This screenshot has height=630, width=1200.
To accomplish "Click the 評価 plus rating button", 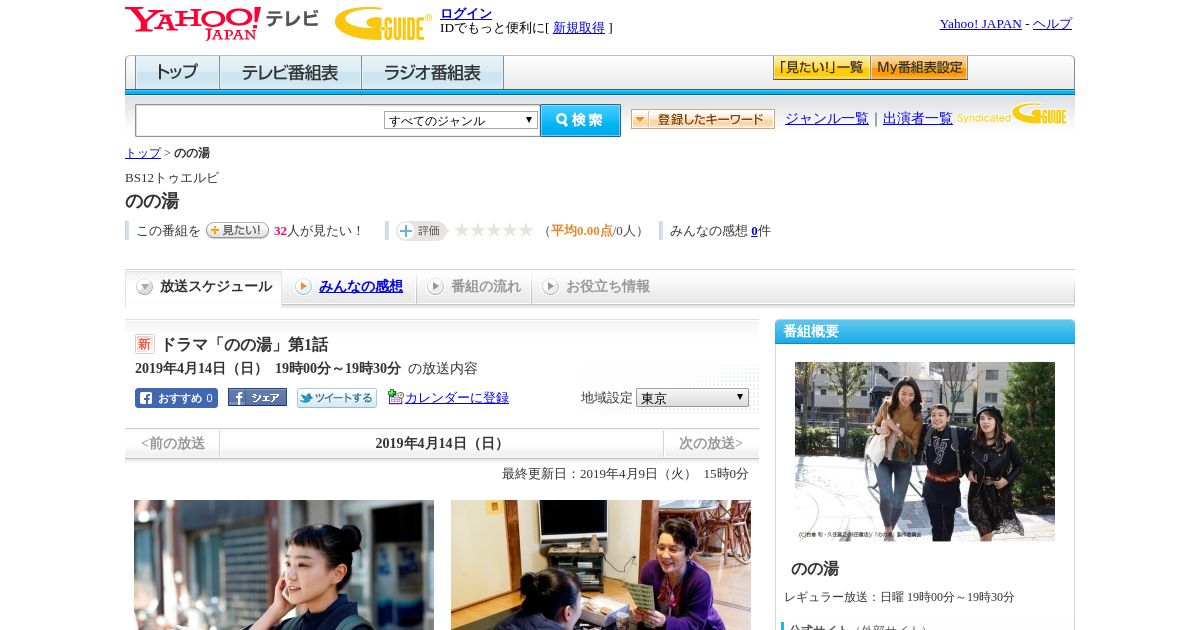I will 421,230.
